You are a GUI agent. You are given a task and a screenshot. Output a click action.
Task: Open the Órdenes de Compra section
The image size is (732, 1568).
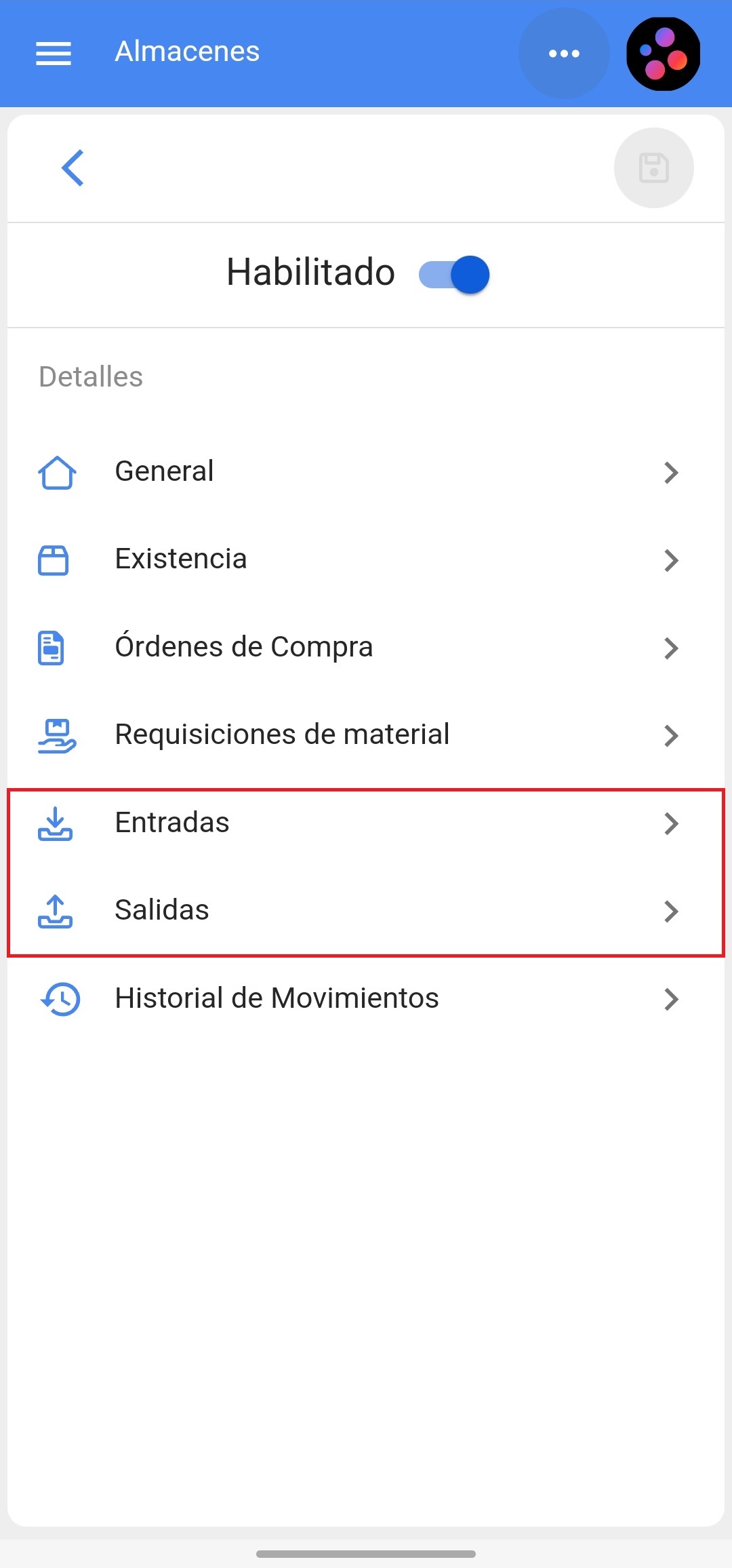(244, 647)
